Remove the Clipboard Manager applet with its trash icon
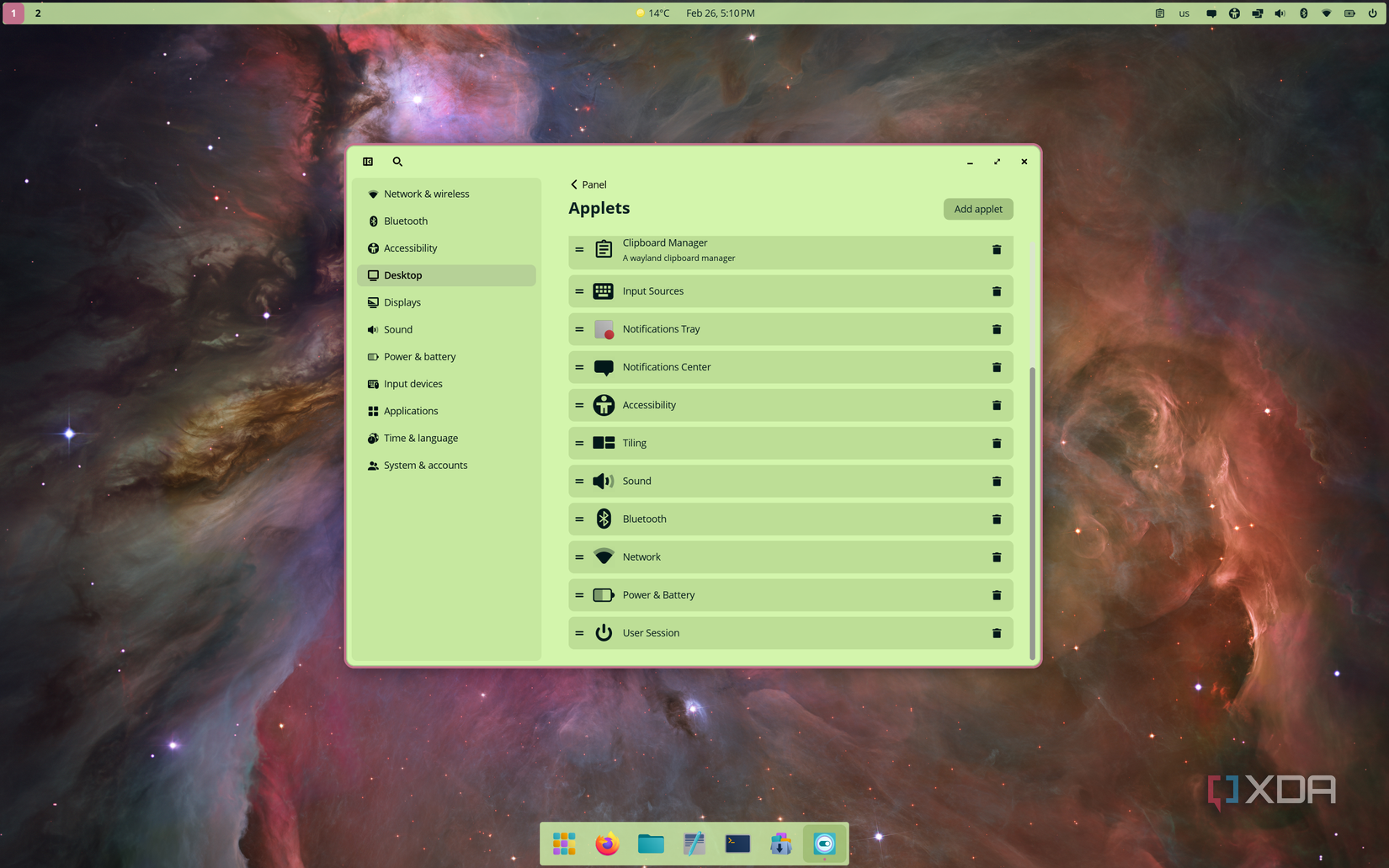The height and width of the screenshot is (868, 1389). click(x=996, y=250)
